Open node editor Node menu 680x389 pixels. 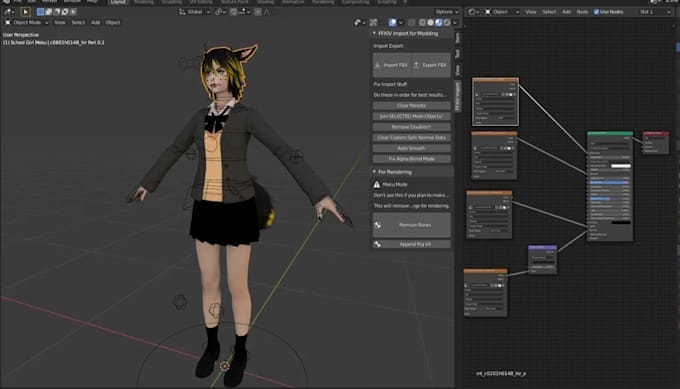pos(582,12)
